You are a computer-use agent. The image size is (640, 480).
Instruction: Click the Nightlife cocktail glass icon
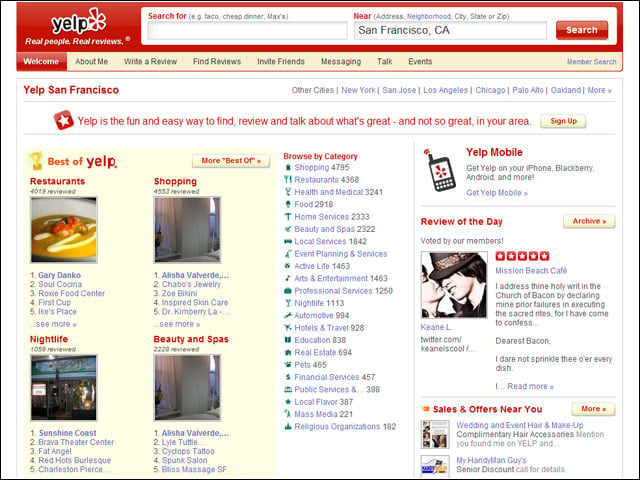pos(288,303)
